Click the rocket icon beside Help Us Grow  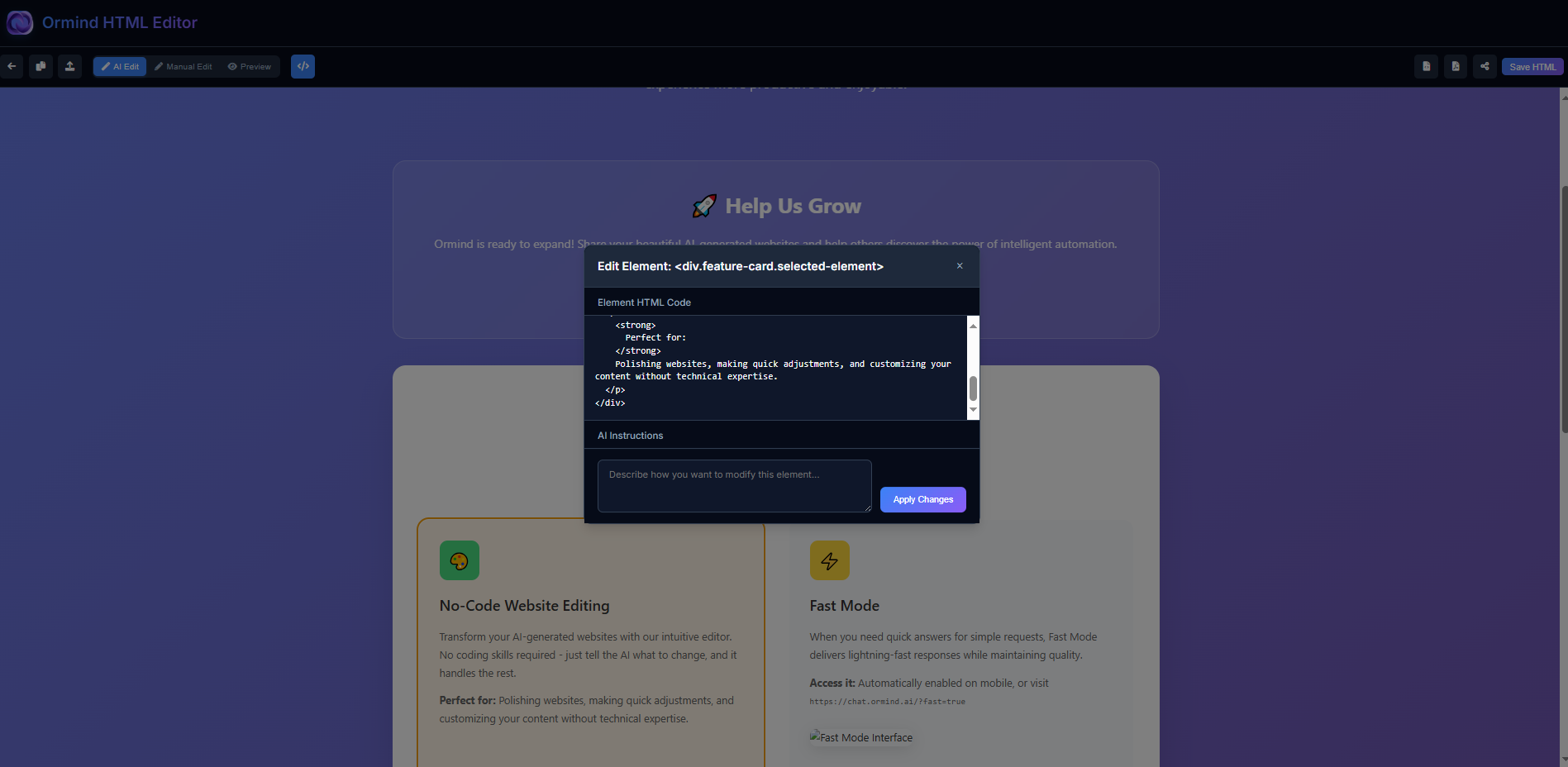point(704,206)
